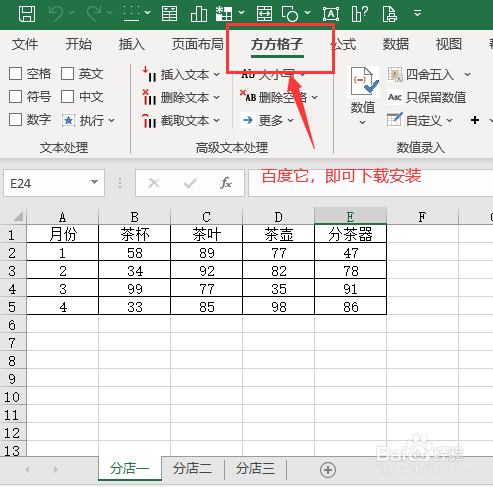Select column A header
The width and height of the screenshot is (493, 487).
62,217
